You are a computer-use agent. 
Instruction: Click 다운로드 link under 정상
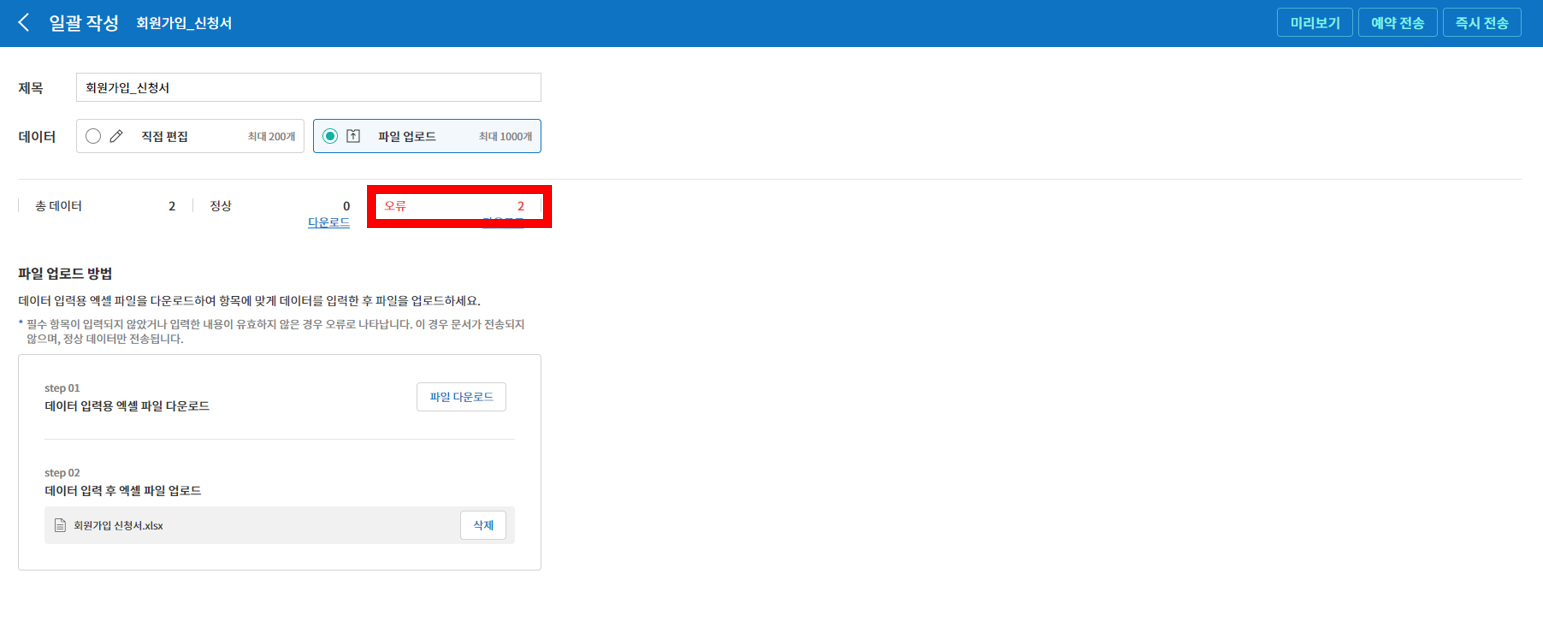pyautogui.click(x=329, y=223)
